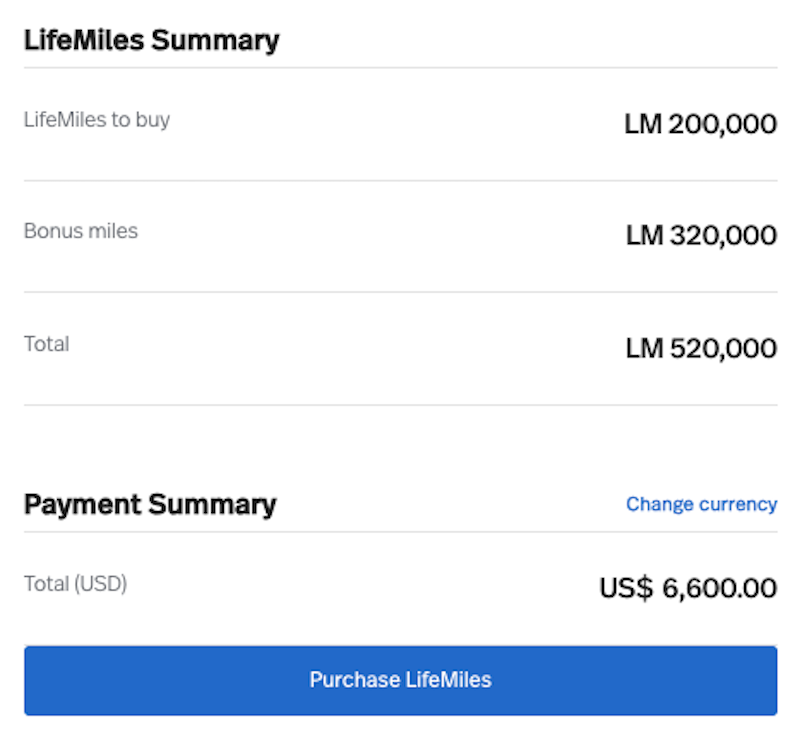This screenshot has width=800, height=740.
Task: Click the row showing bonus miles earned
Action: click(x=400, y=233)
